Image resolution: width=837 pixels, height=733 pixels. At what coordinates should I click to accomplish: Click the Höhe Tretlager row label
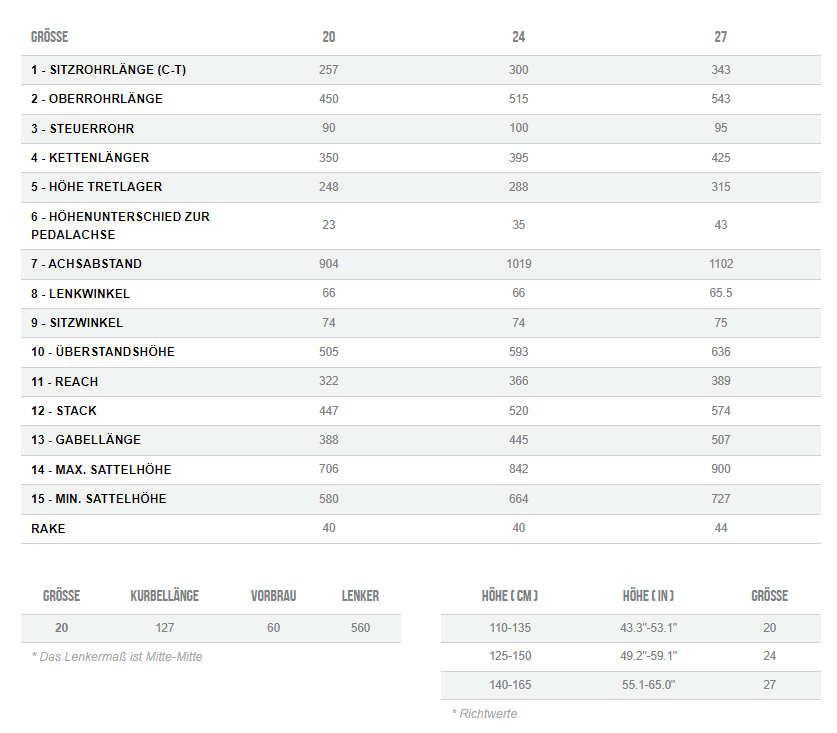click(97, 187)
